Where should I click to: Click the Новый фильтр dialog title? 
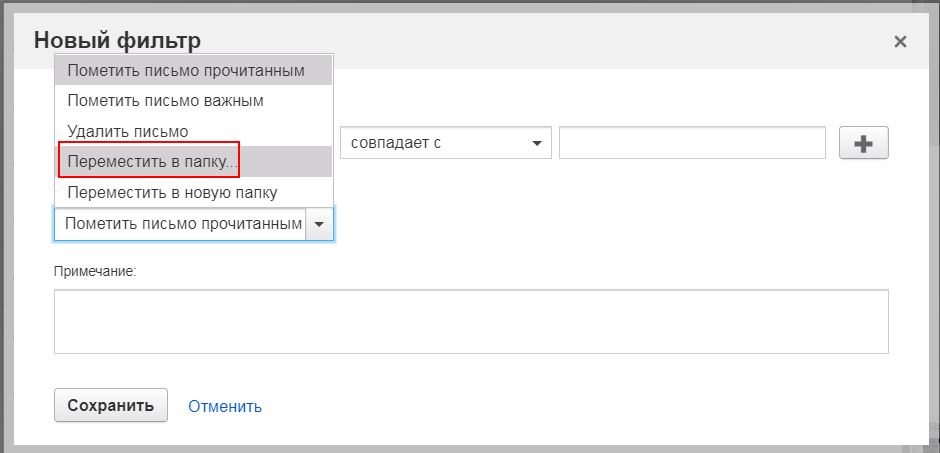[118, 41]
